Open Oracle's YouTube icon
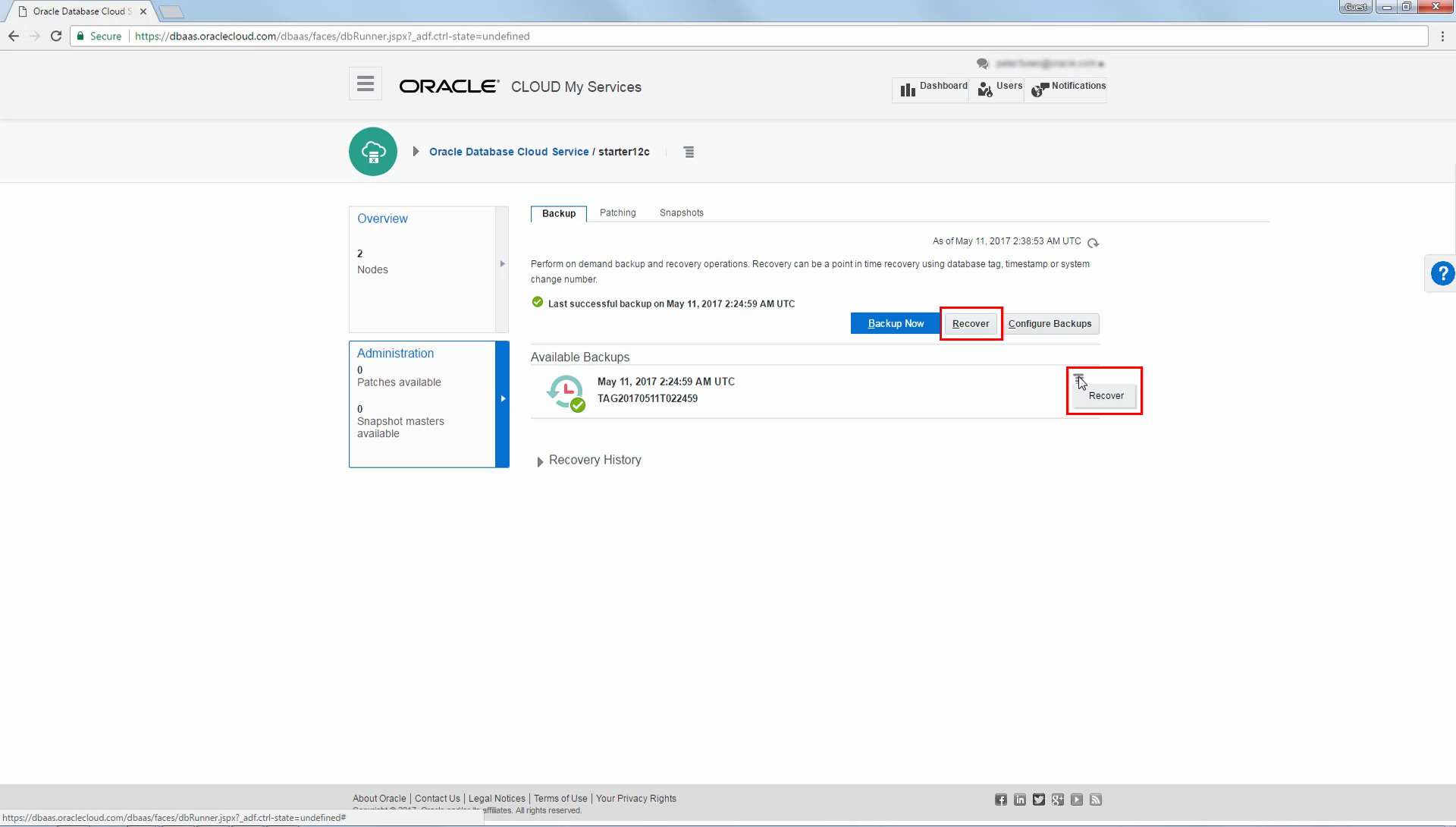The width and height of the screenshot is (1456, 827). (1077, 800)
